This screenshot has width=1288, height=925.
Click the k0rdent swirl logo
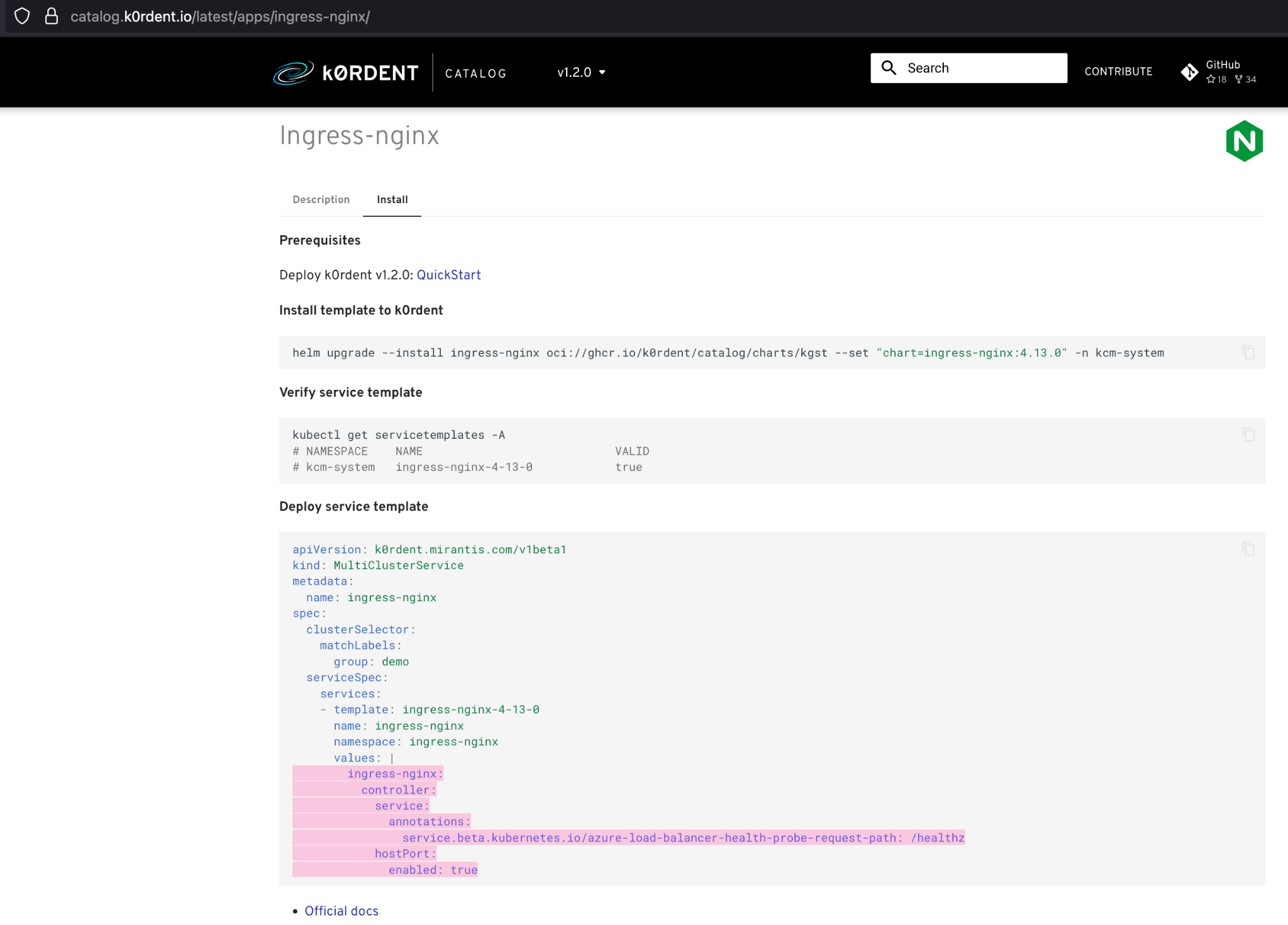(293, 73)
